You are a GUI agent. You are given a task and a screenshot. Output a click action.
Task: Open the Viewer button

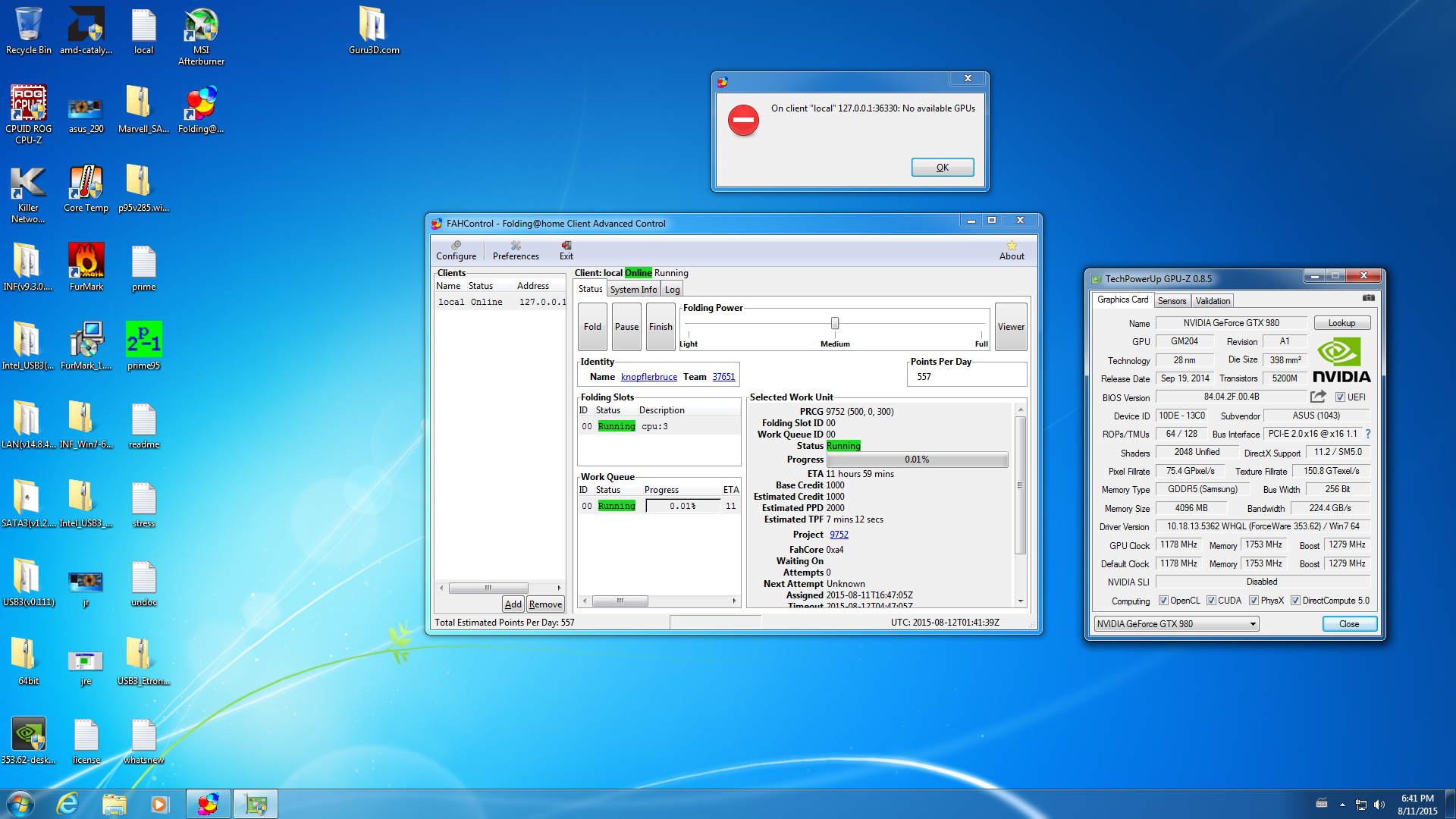1011,327
